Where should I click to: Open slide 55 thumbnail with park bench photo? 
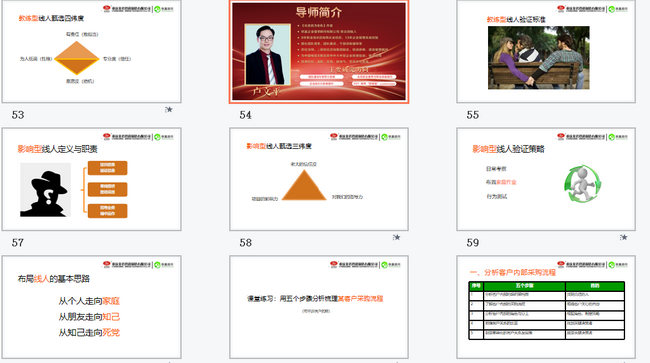(x=546, y=51)
